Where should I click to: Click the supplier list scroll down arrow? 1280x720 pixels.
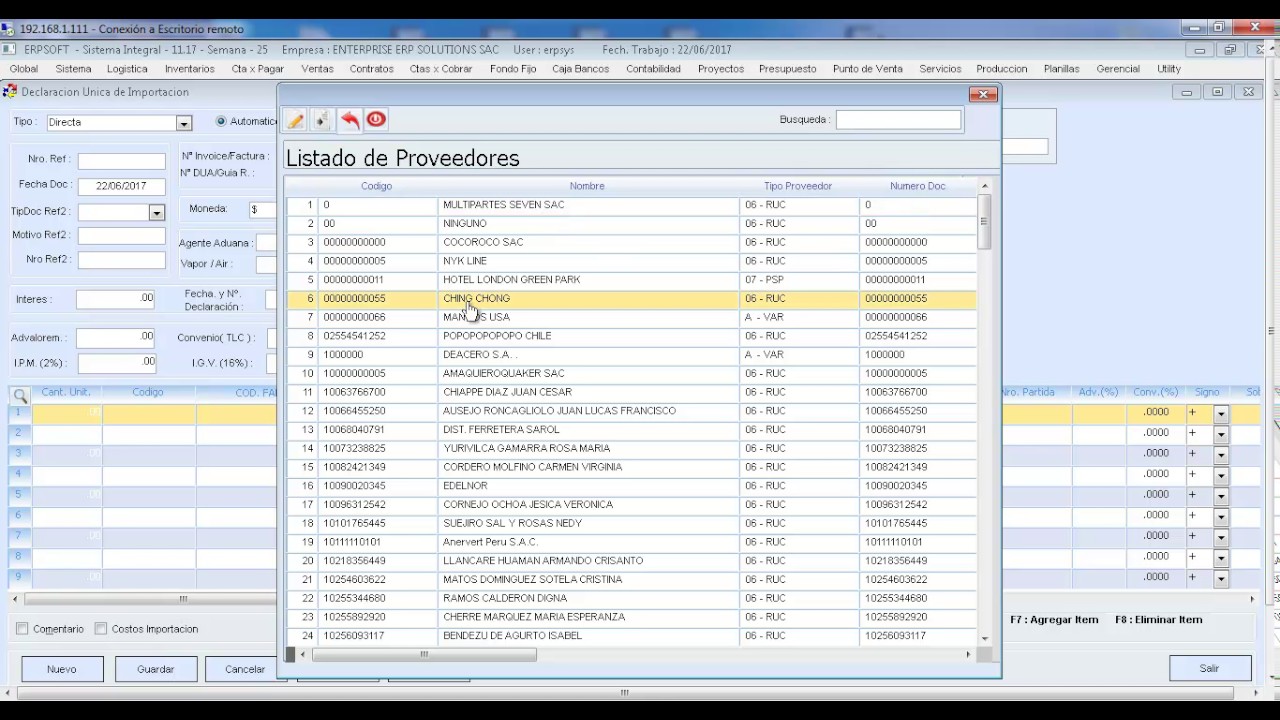[984, 639]
